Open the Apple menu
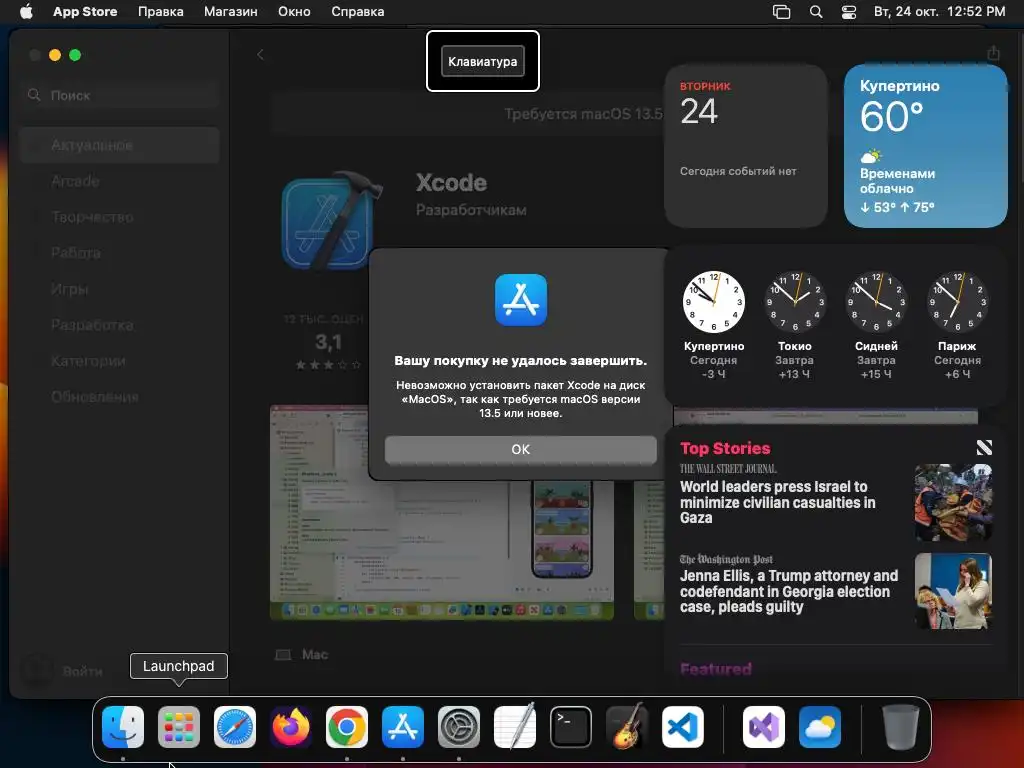The width and height of the screenshot is (1024, 768). pyautogui.click(x=26, y=12)
